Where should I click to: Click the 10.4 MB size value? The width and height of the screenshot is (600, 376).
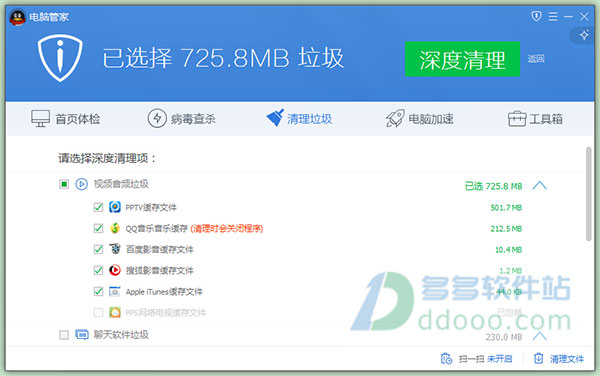pos(508,250)
